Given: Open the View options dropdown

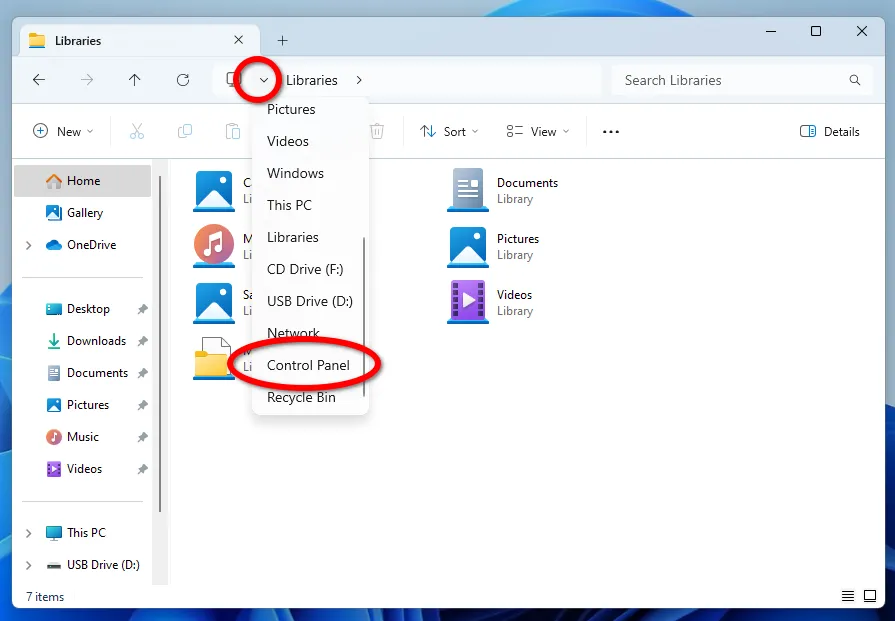Looking at the screenshot, I should coord(537,131).
